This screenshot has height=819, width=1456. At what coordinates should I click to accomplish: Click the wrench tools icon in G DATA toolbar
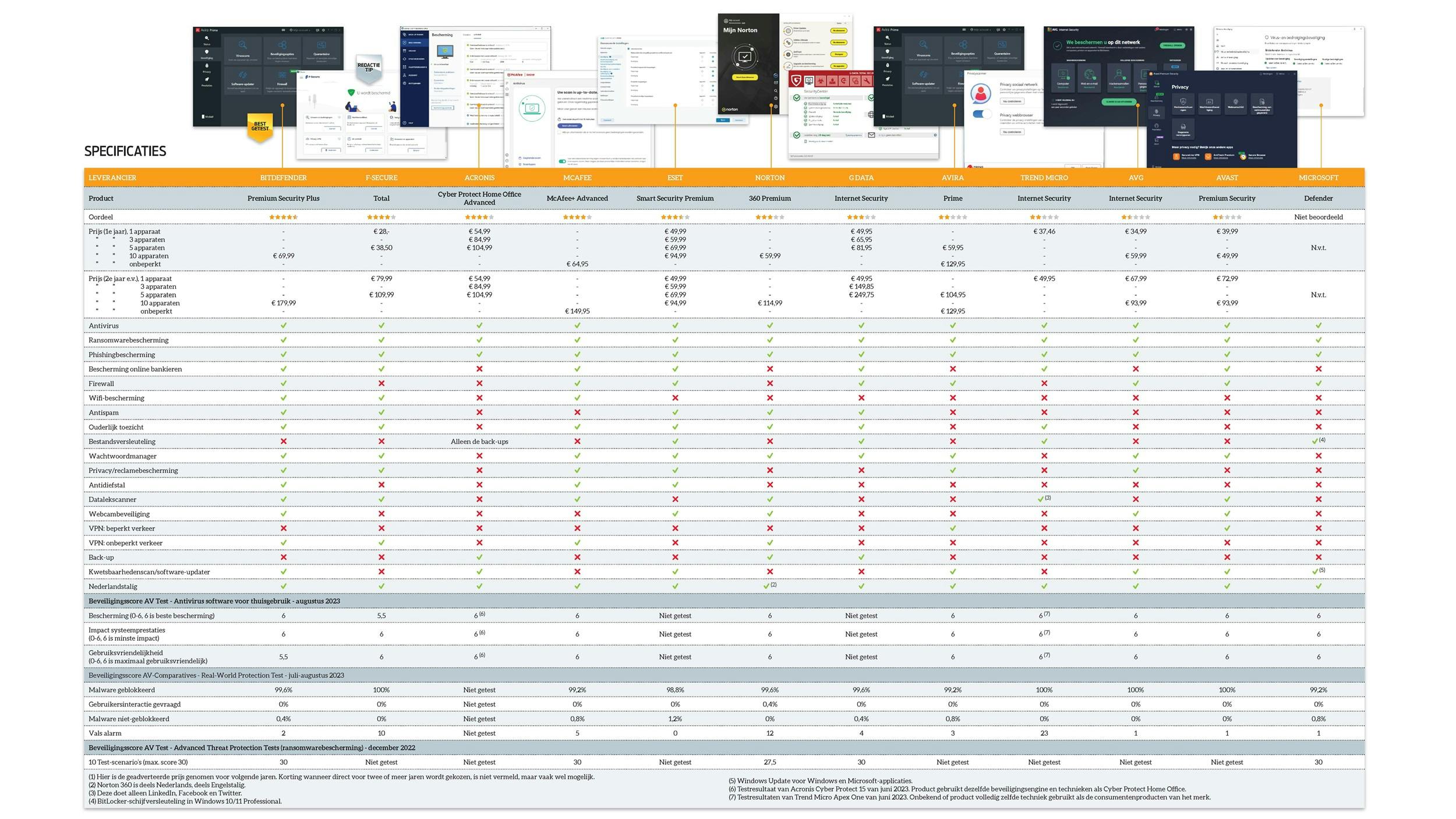(867, 81)
